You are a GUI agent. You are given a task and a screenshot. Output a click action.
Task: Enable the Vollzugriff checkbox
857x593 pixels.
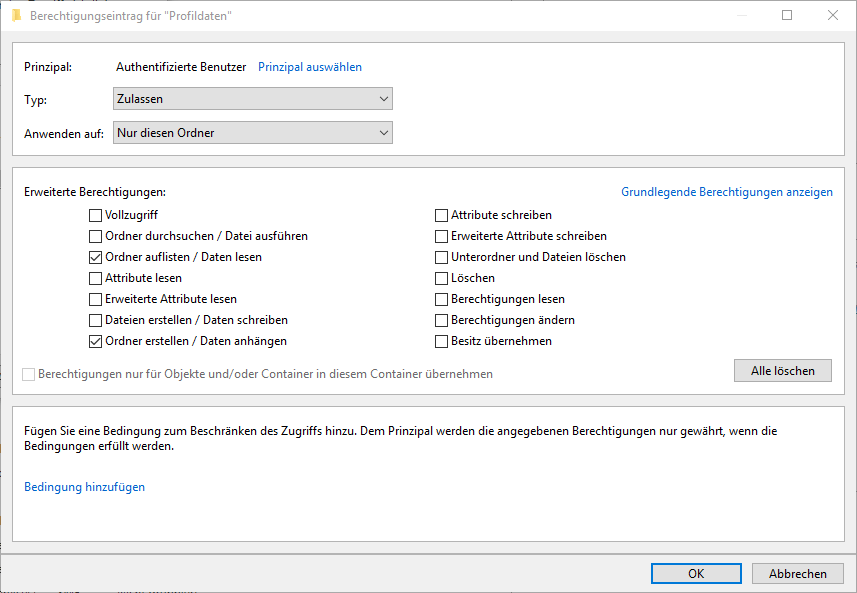point(96,215)
